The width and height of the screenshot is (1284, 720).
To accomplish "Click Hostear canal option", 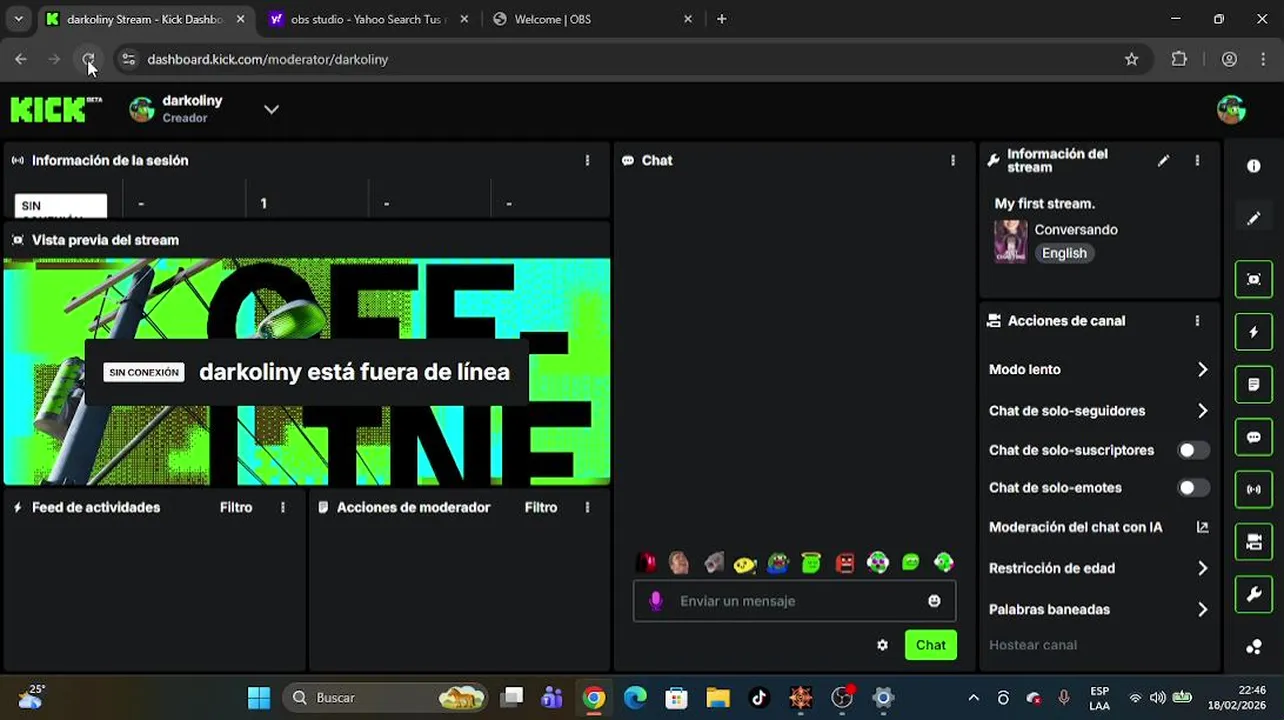I will coord(1033,645).
